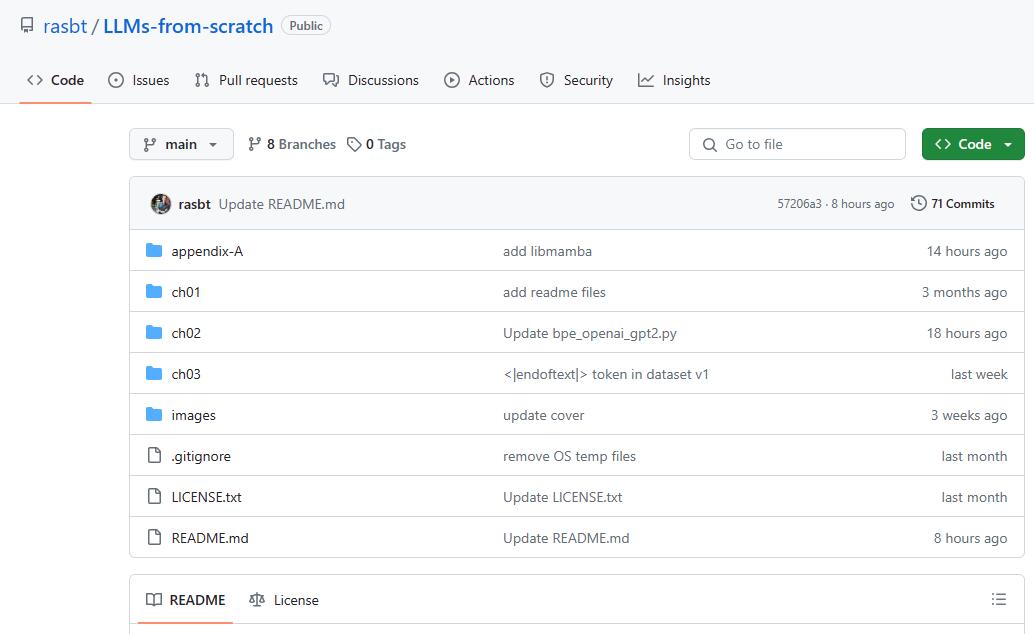Click the LICENSE.txt file icon
Image resolution: width=1034 pixels, height=634 pixels.
(154, 496)
